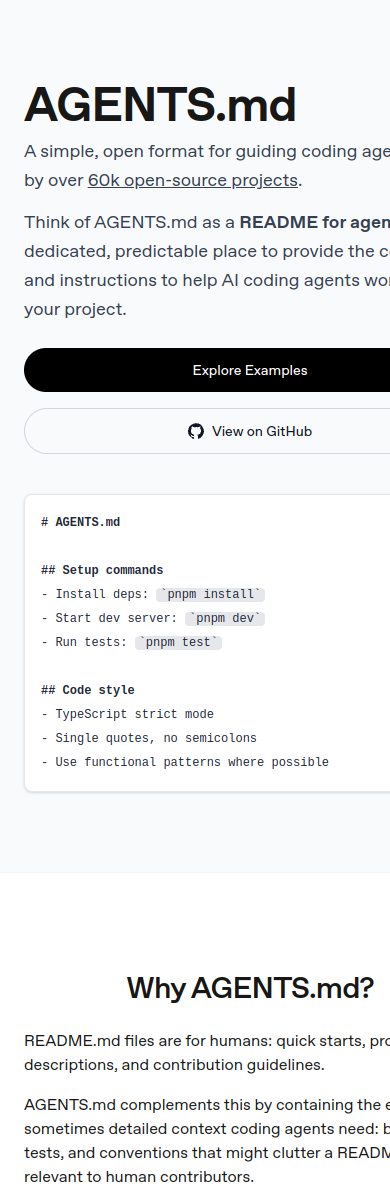
Task: Click the 'Use functional patterns where possible' line
Action: (x=185, y=762)
